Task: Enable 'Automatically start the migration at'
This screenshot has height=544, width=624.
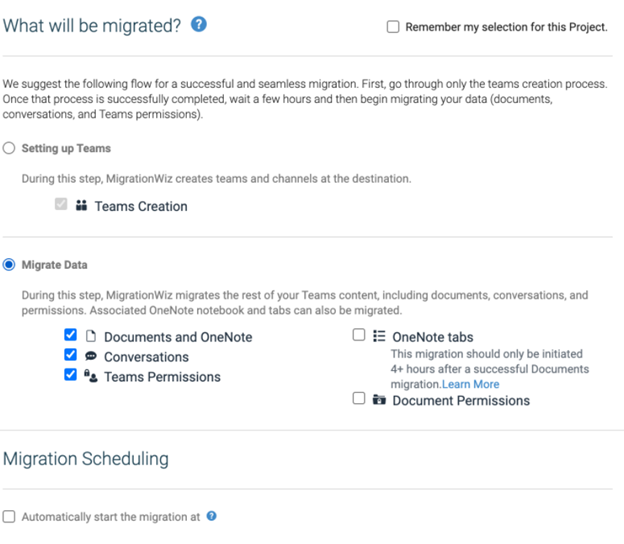Action: point(9,517)
